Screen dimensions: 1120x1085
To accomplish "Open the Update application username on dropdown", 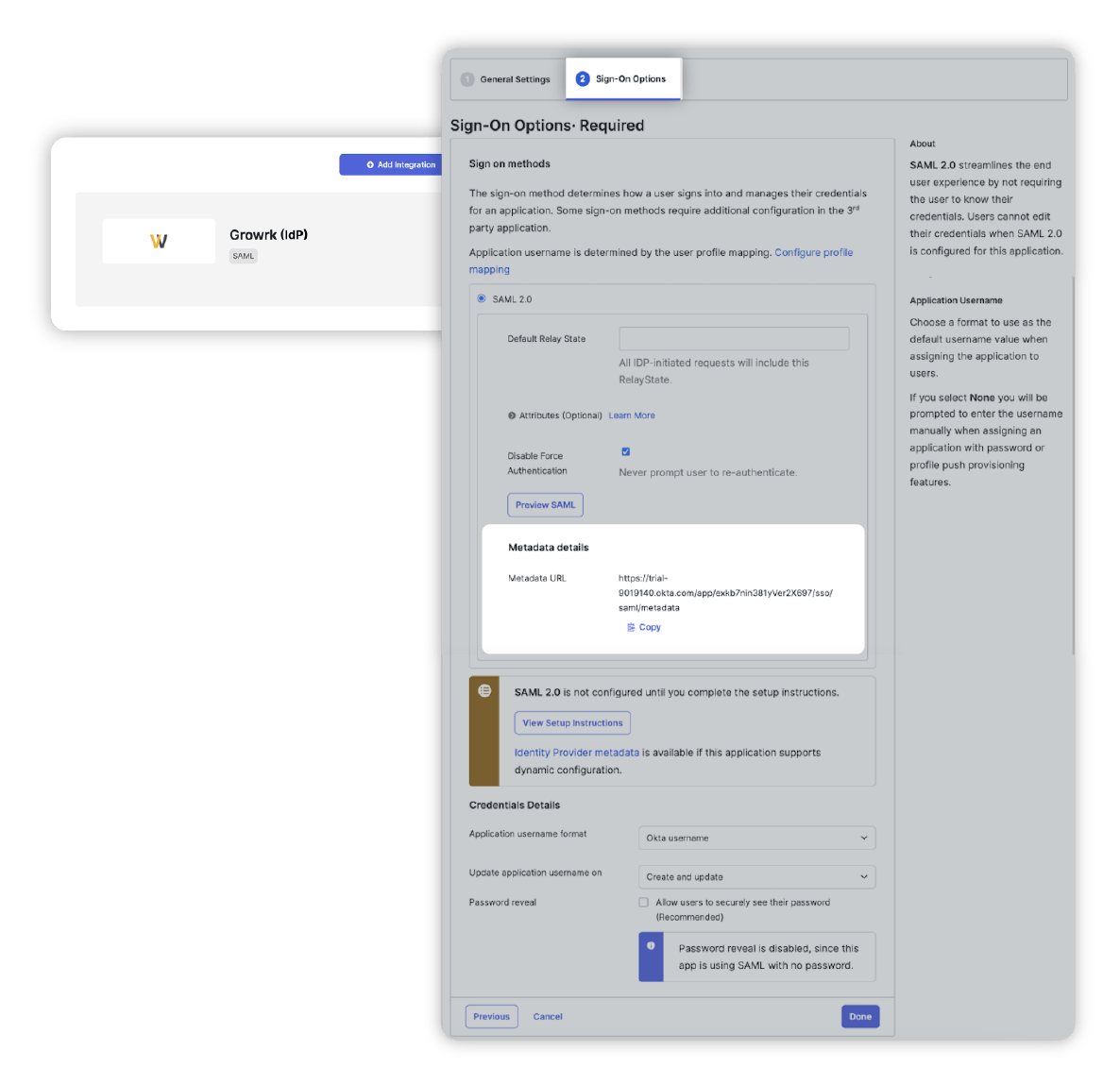I will [755, 876].
